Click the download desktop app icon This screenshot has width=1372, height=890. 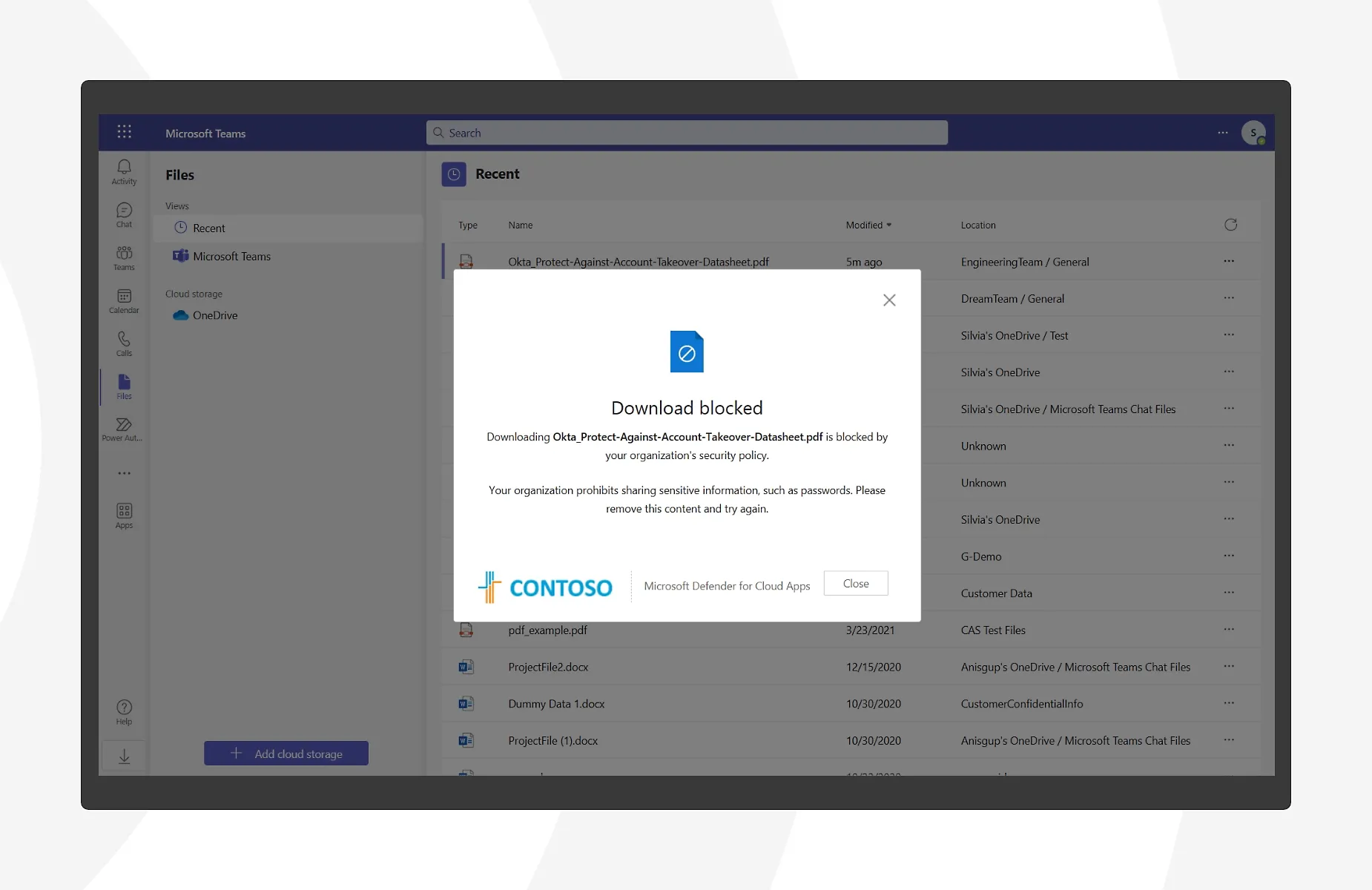click(x=124, y=756)
